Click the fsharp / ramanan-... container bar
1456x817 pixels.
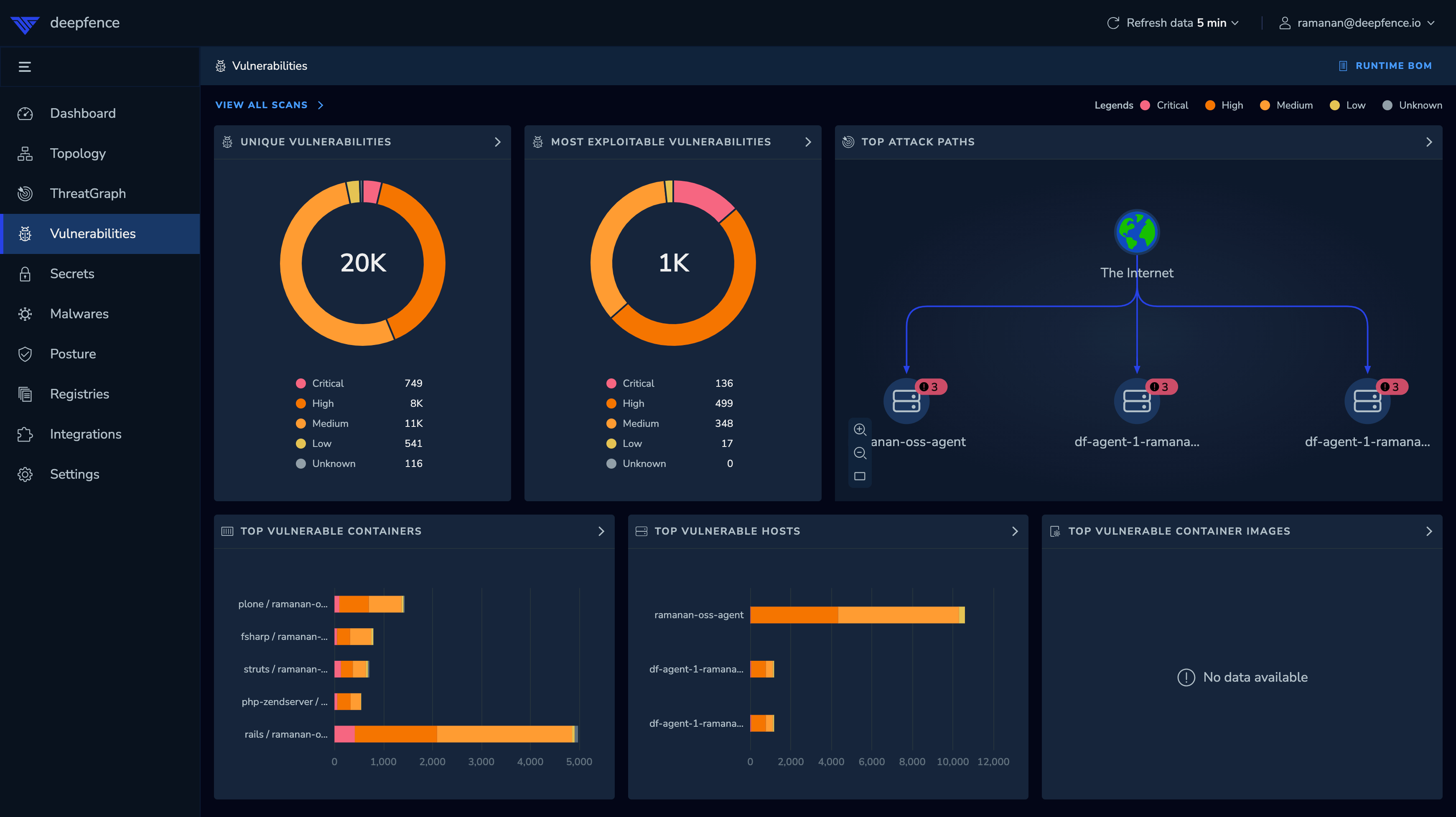coord(354,637)
